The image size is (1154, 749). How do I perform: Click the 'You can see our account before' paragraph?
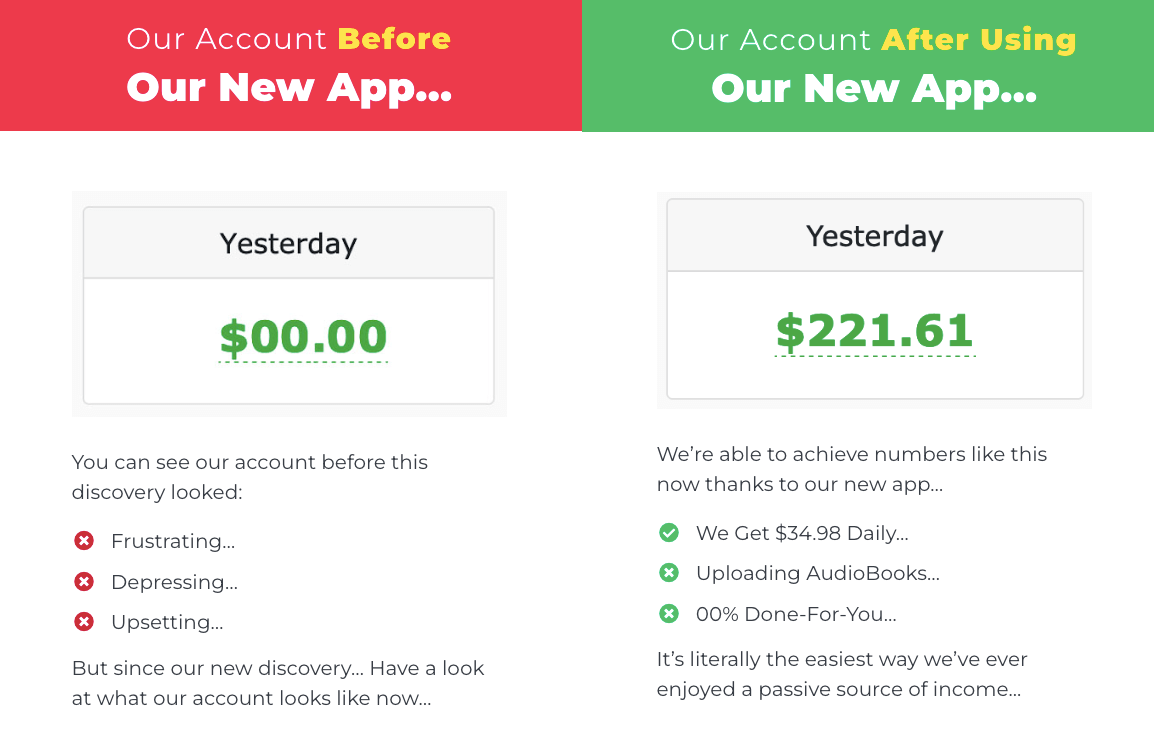coord(249,477)
